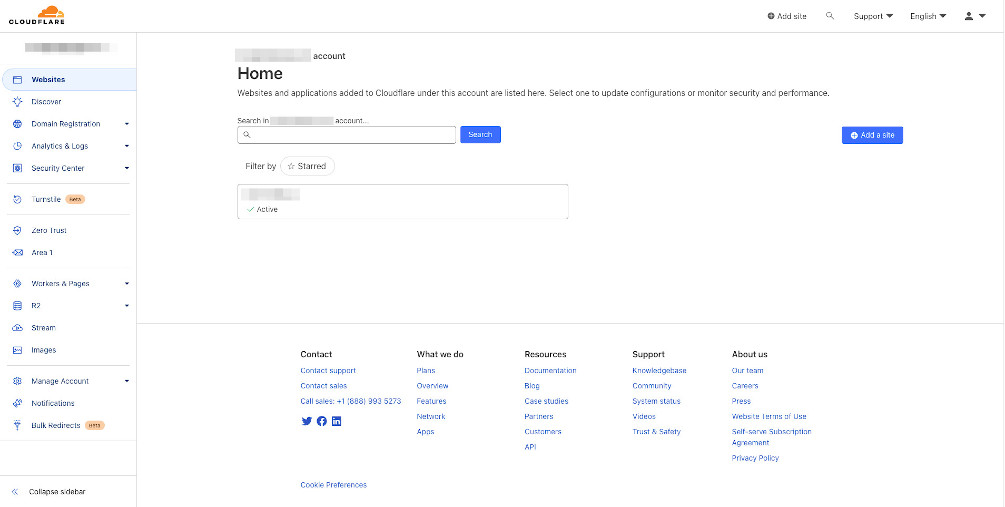The width and height of the screenshot is (1005, 507).
Task: Click the LinkedIn icon in footer
Action: click(x=337, y=421)
